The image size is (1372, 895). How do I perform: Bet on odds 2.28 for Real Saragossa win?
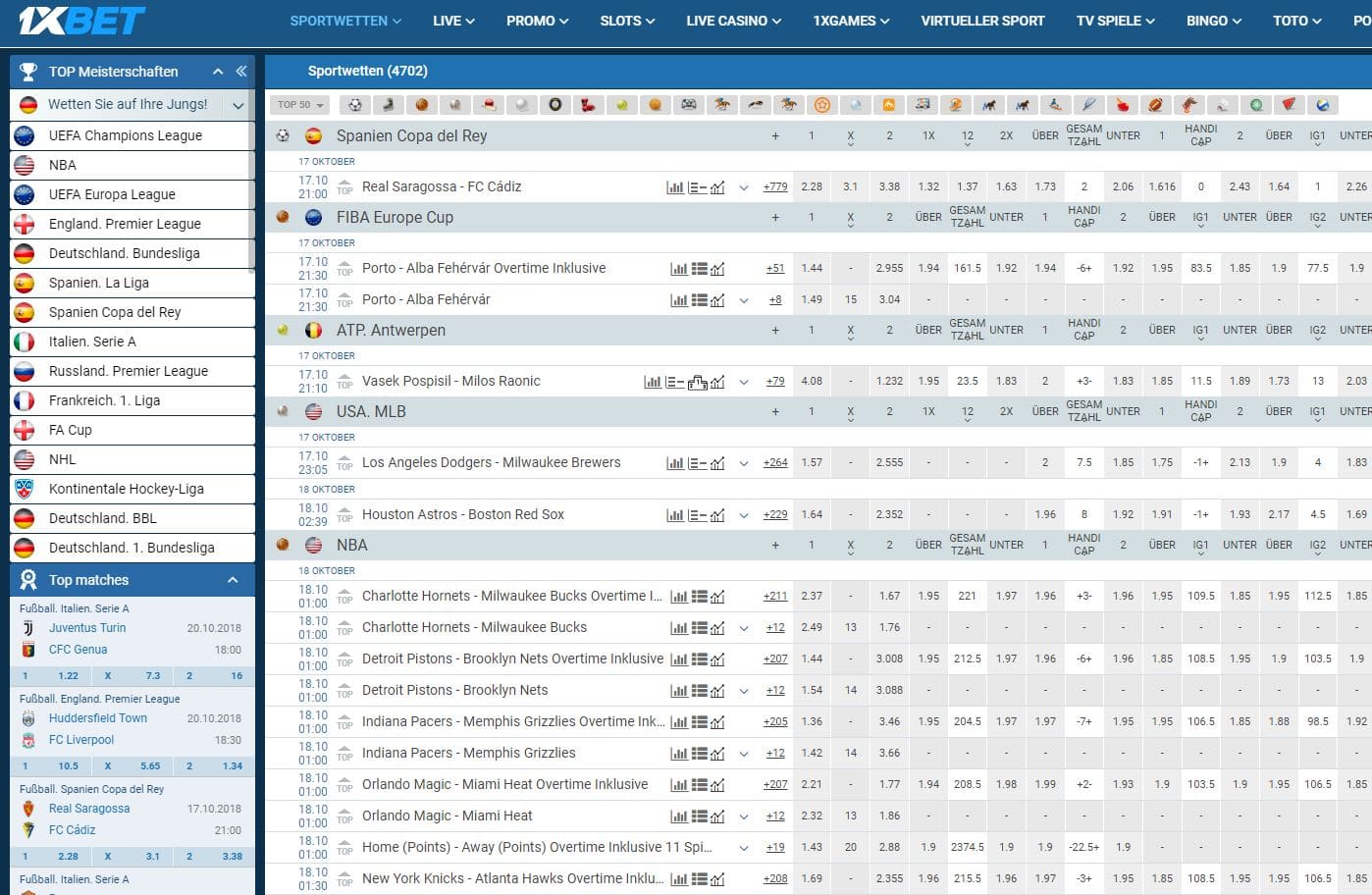click(x=812, y=186)
